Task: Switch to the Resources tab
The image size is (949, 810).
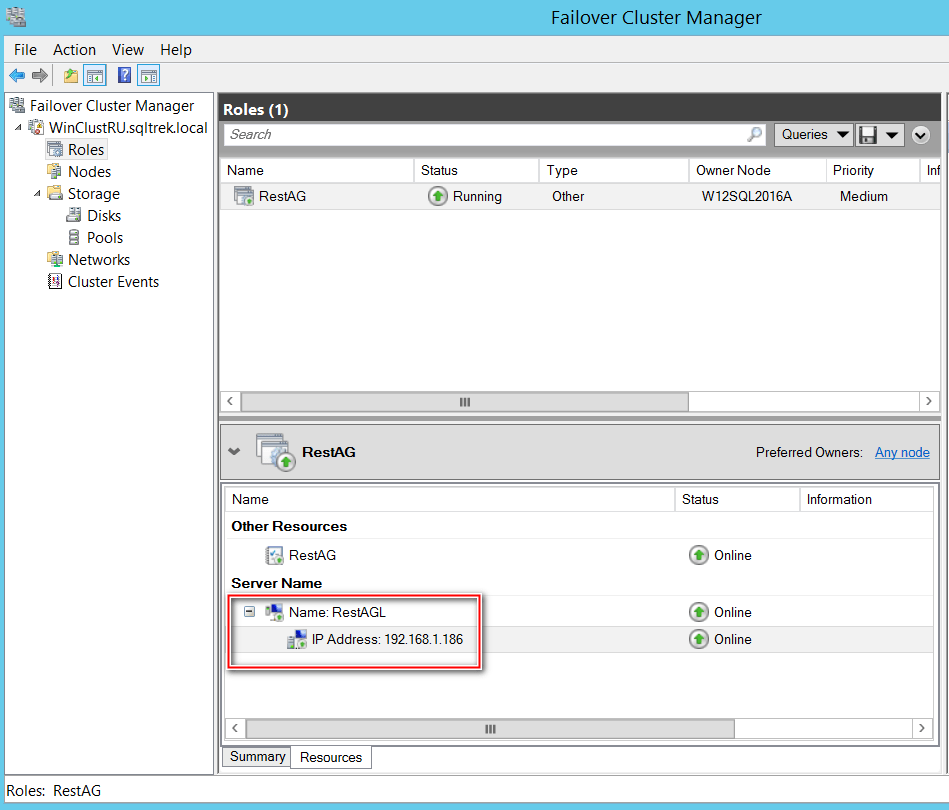Action: click(x=331, y=757)
